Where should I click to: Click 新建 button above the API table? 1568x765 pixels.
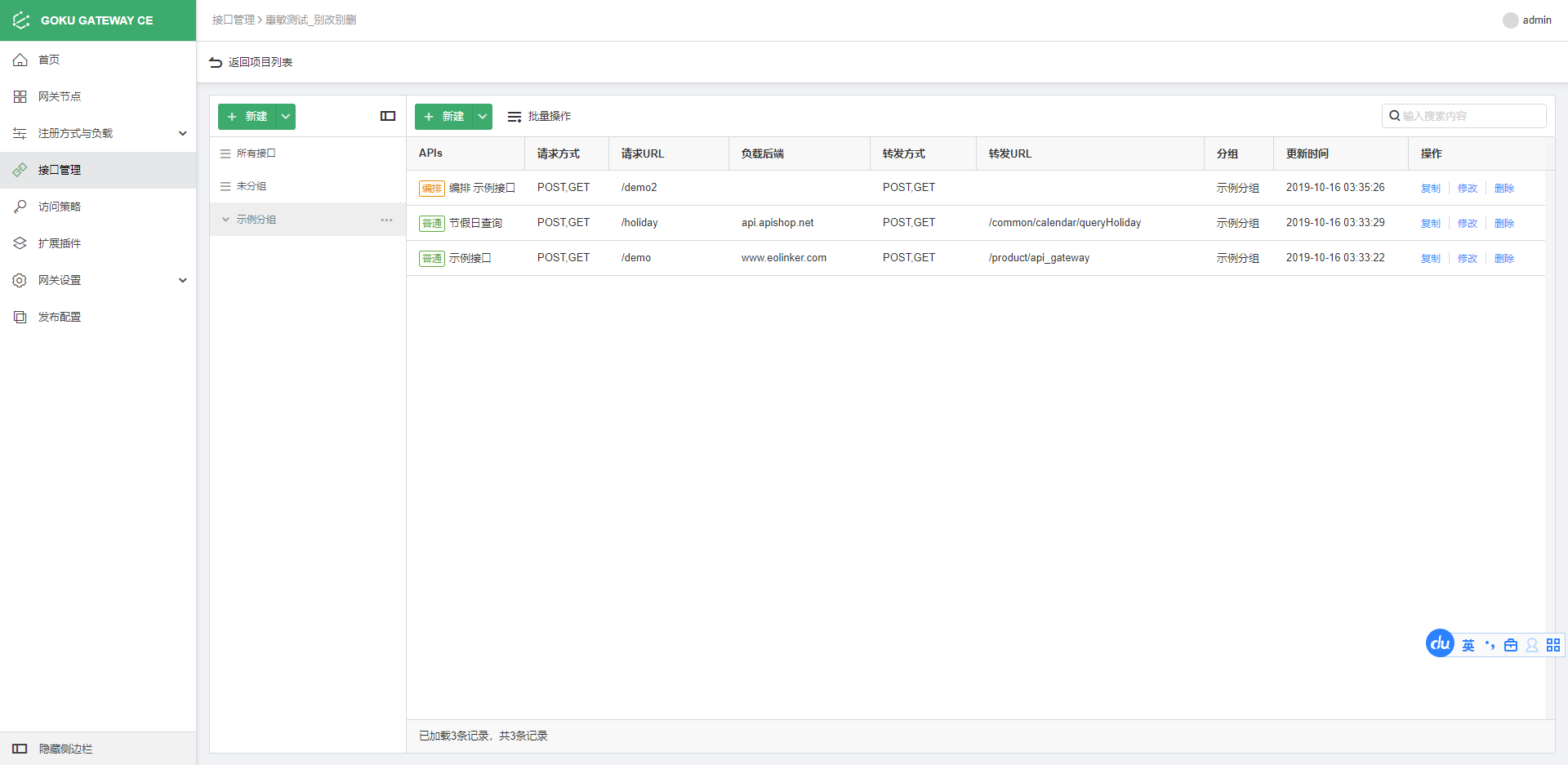444,117
